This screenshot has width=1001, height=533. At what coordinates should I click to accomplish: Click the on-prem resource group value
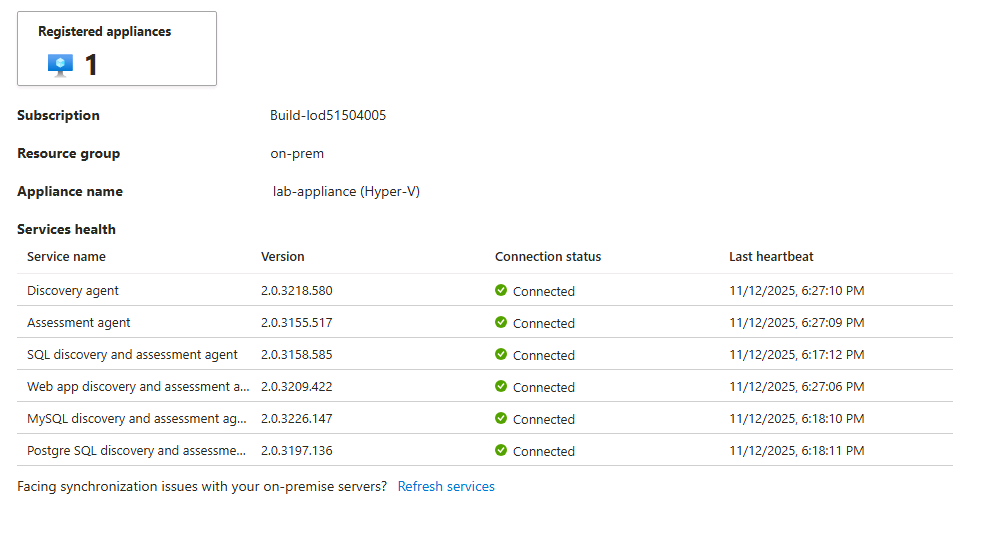click(297, 154)
